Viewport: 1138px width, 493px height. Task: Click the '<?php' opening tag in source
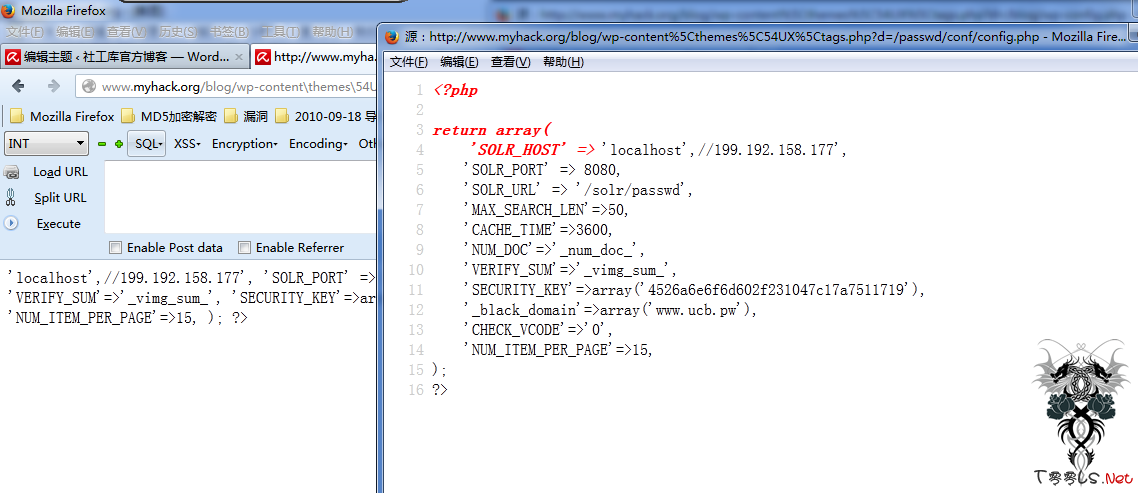point(455,90)
